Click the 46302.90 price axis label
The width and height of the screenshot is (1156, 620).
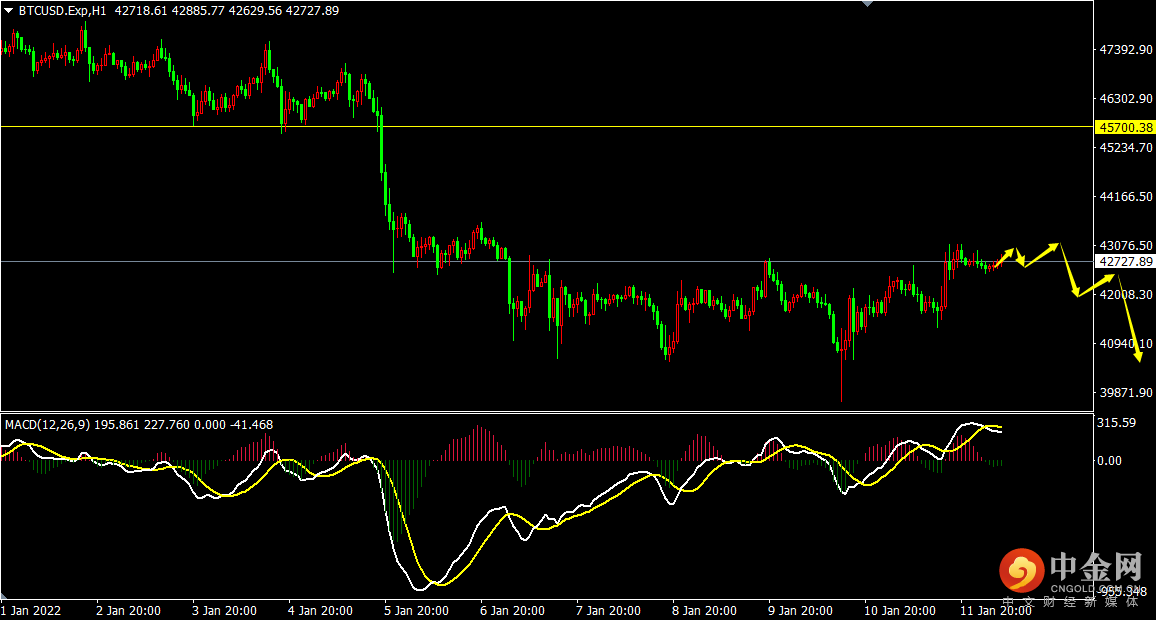[1126, 99]
